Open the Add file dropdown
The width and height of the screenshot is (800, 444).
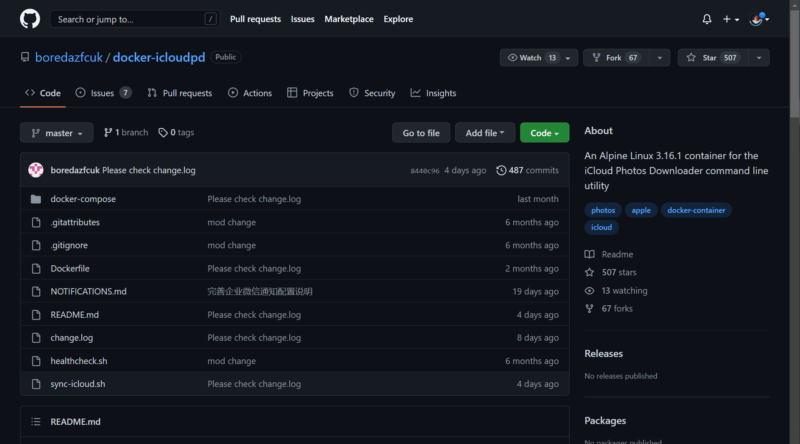pyautogui.click(x=485, y=133)
